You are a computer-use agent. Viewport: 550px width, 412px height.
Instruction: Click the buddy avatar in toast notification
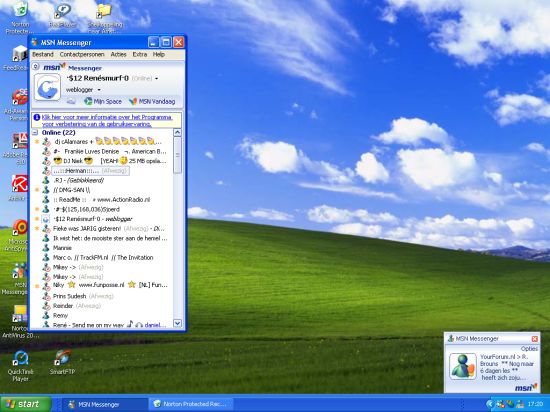click(463, 366)
